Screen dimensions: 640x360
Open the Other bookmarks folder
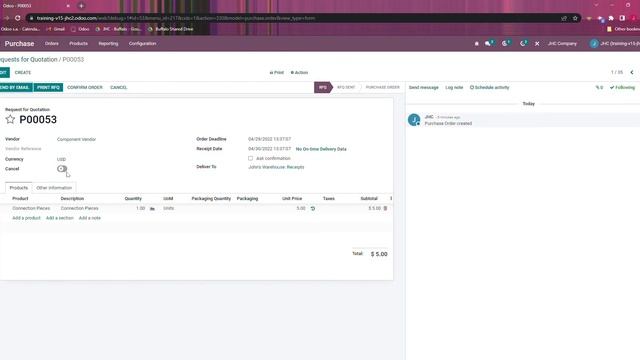pos(623,29)
